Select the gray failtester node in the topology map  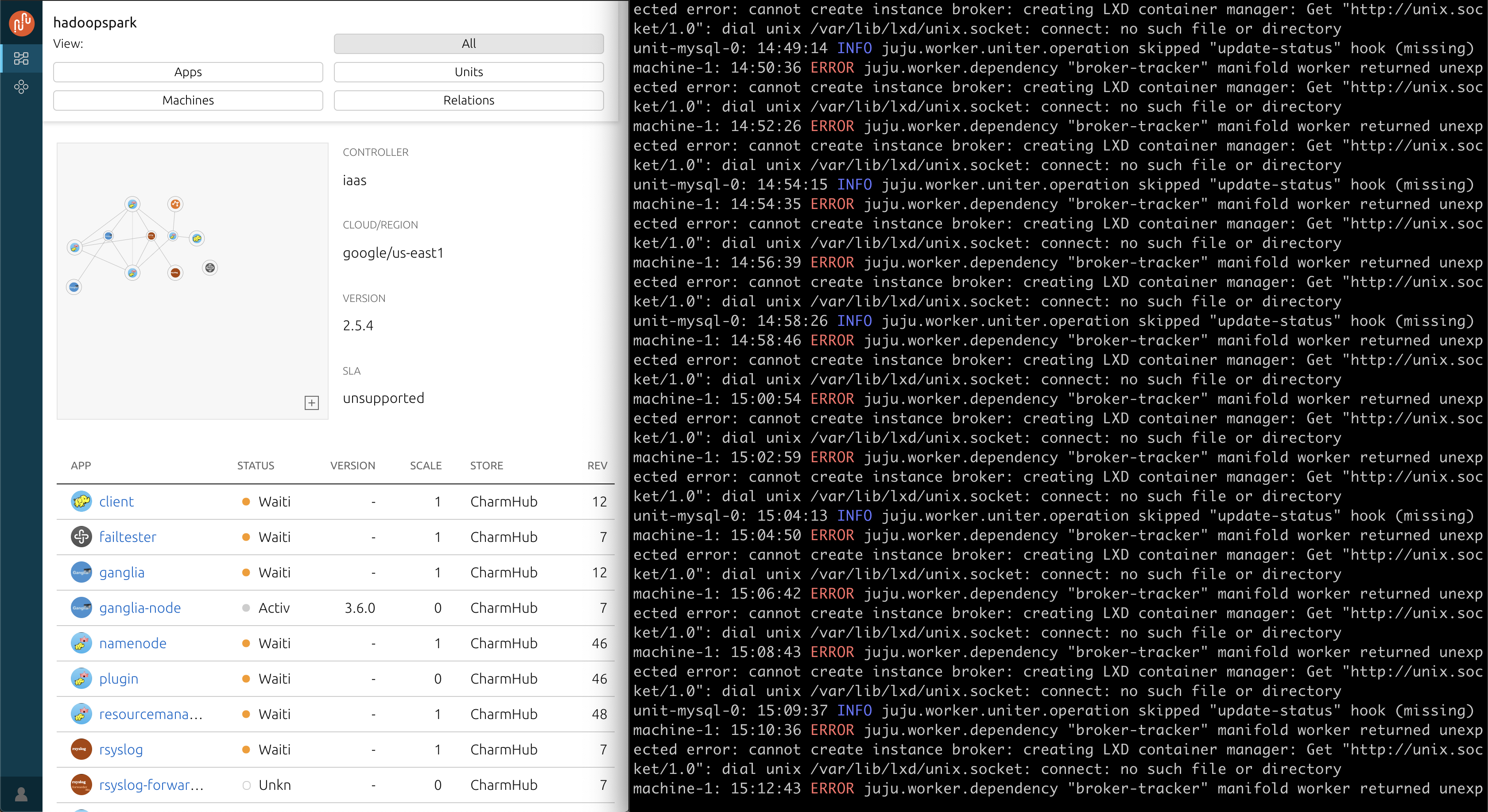(210, 268)
